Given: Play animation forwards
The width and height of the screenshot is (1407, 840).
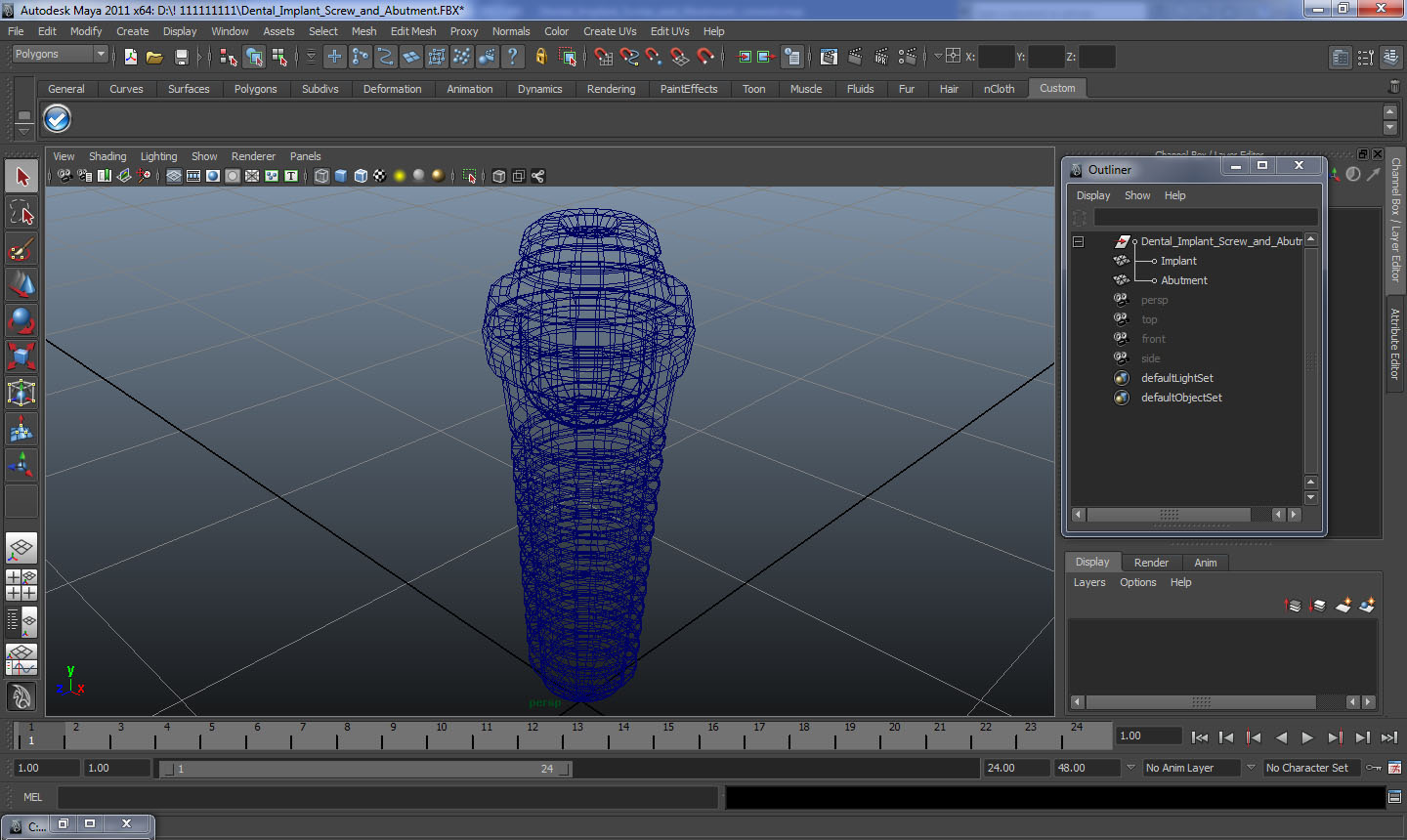Looking at the screenshot, I should point(1307,737).
